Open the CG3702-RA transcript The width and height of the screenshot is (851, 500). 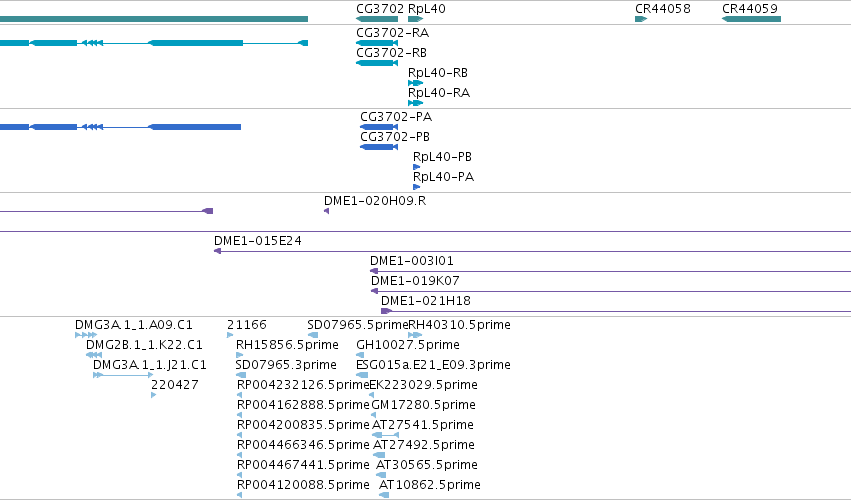377,43
